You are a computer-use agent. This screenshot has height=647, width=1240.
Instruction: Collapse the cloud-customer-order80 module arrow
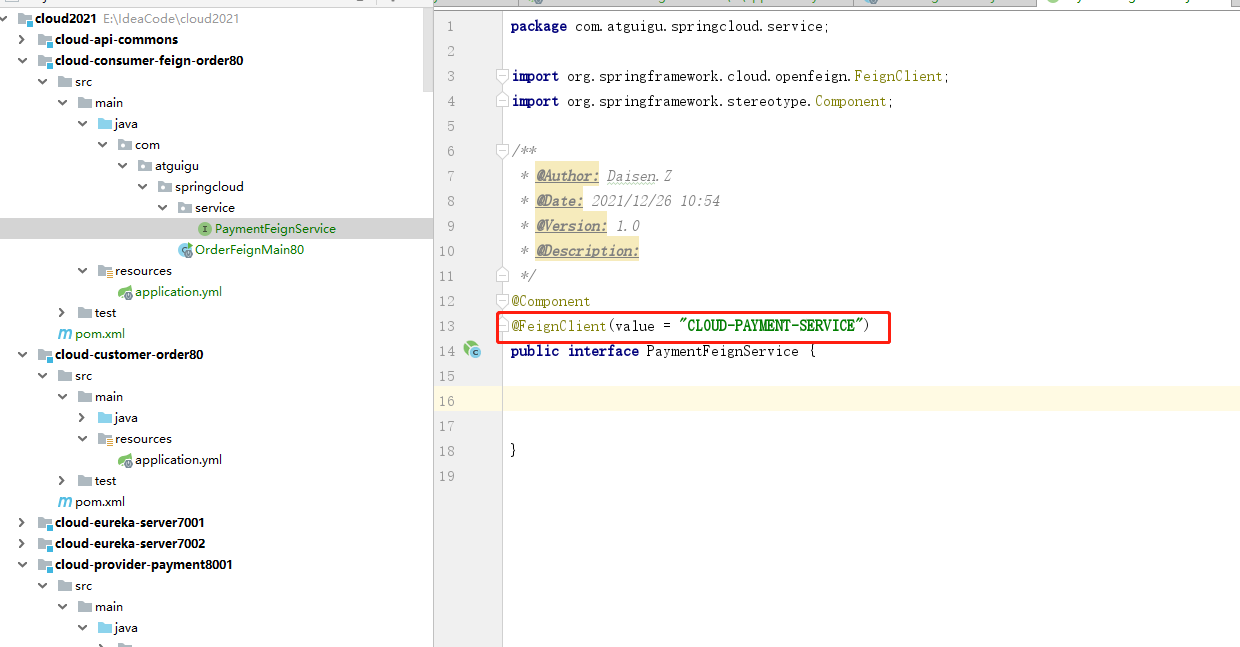(x=22, y=355)
